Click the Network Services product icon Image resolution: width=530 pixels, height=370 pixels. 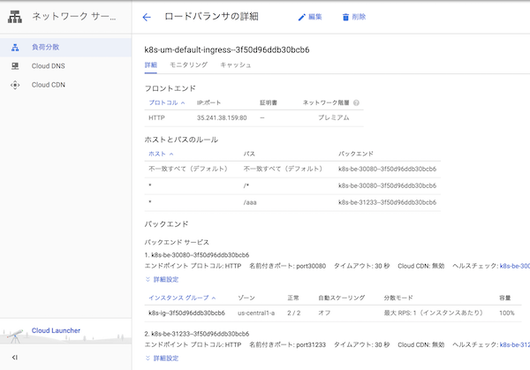click(15, 17)
